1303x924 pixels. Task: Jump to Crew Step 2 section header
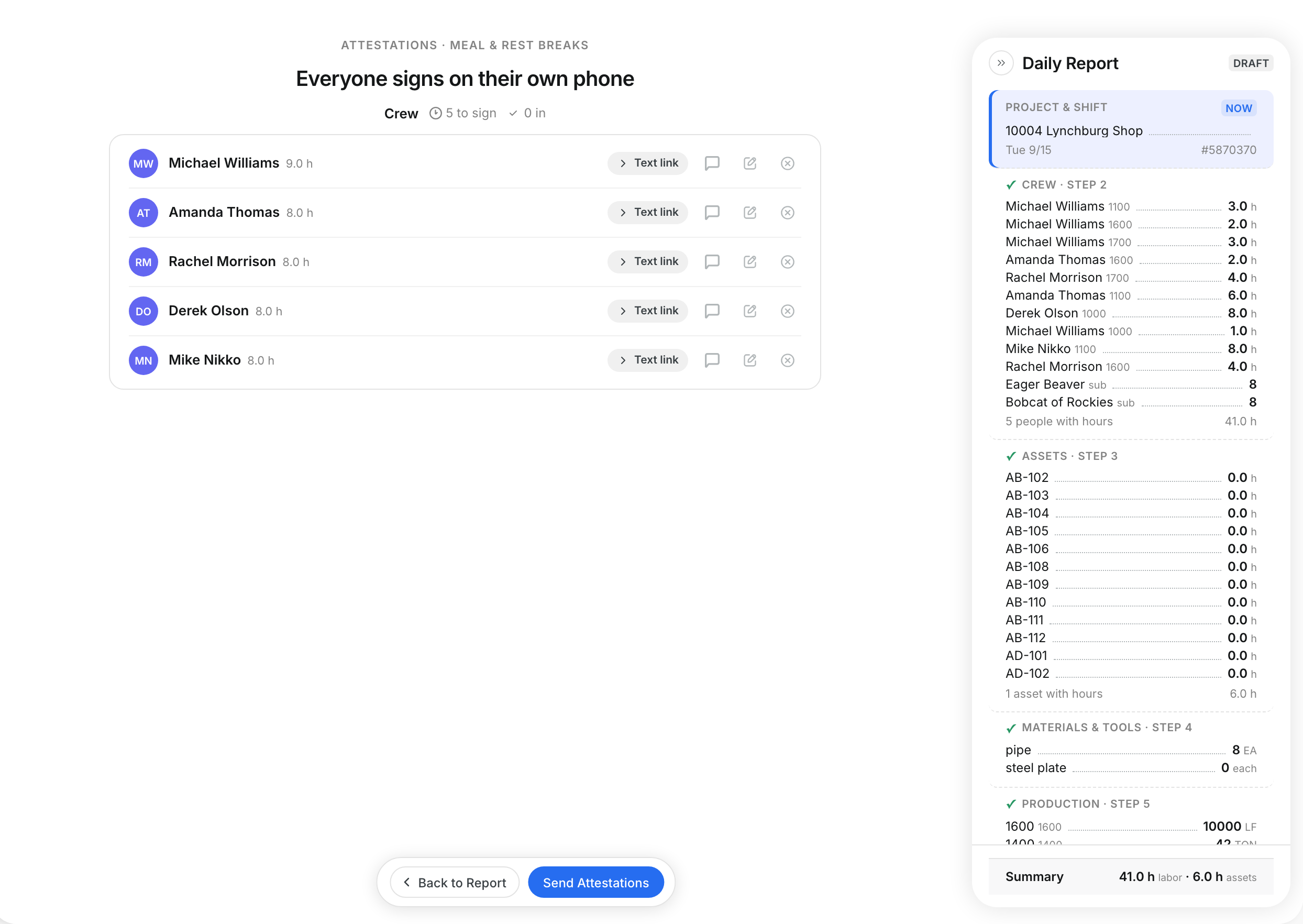pos(1057,185)
